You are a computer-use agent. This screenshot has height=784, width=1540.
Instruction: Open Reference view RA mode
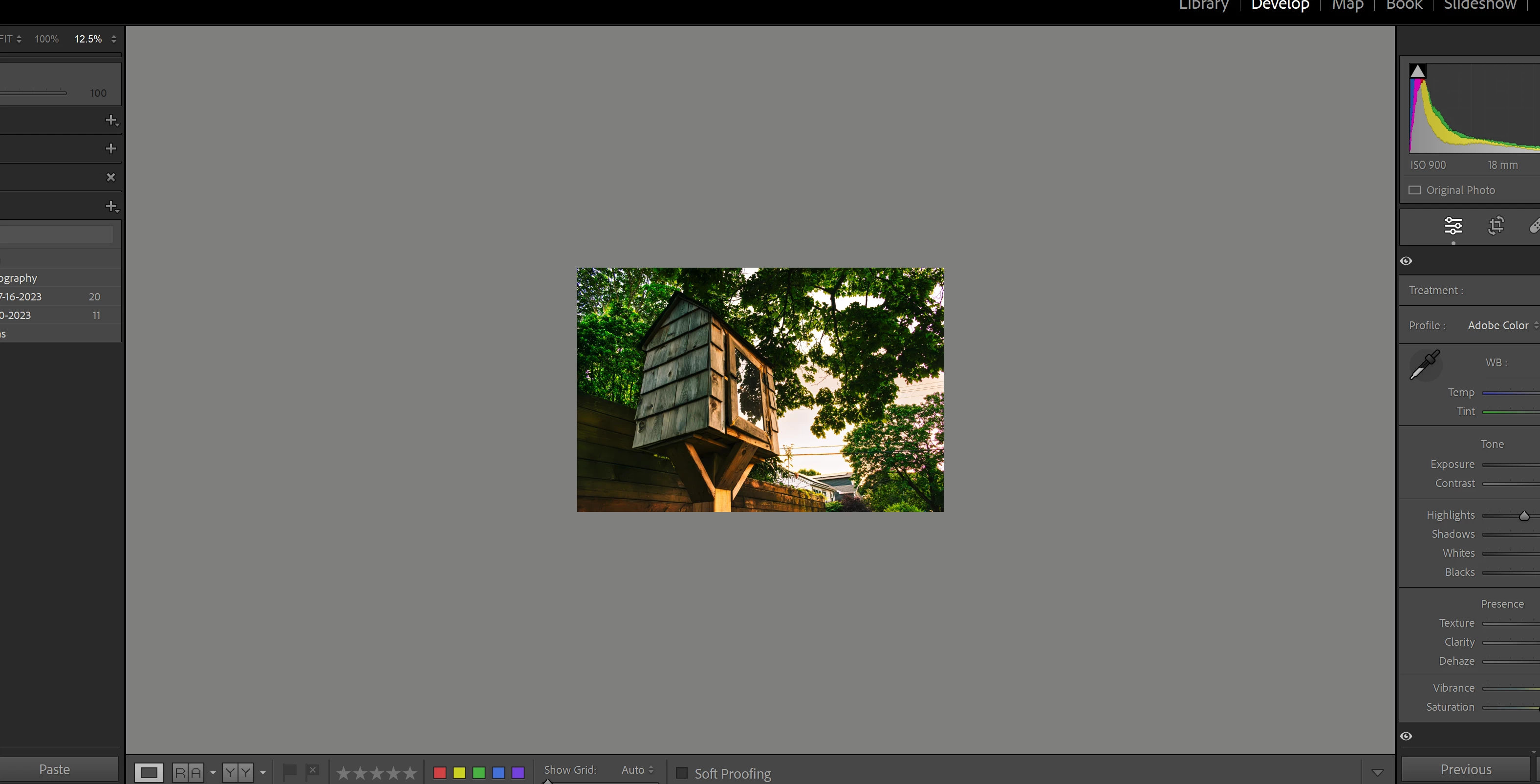point(188,773)
